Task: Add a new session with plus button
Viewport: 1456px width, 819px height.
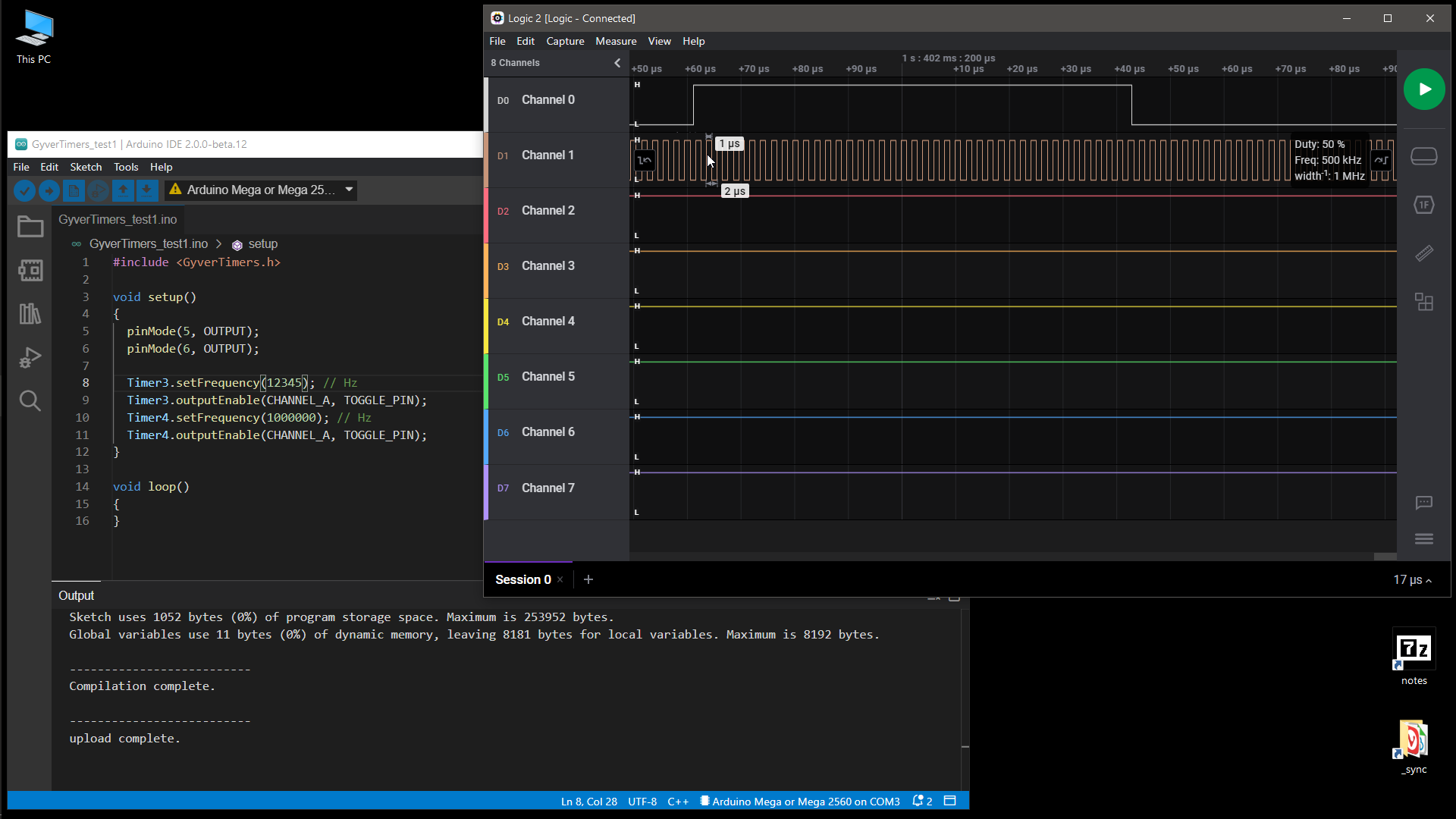Action: tap(588, 580)
